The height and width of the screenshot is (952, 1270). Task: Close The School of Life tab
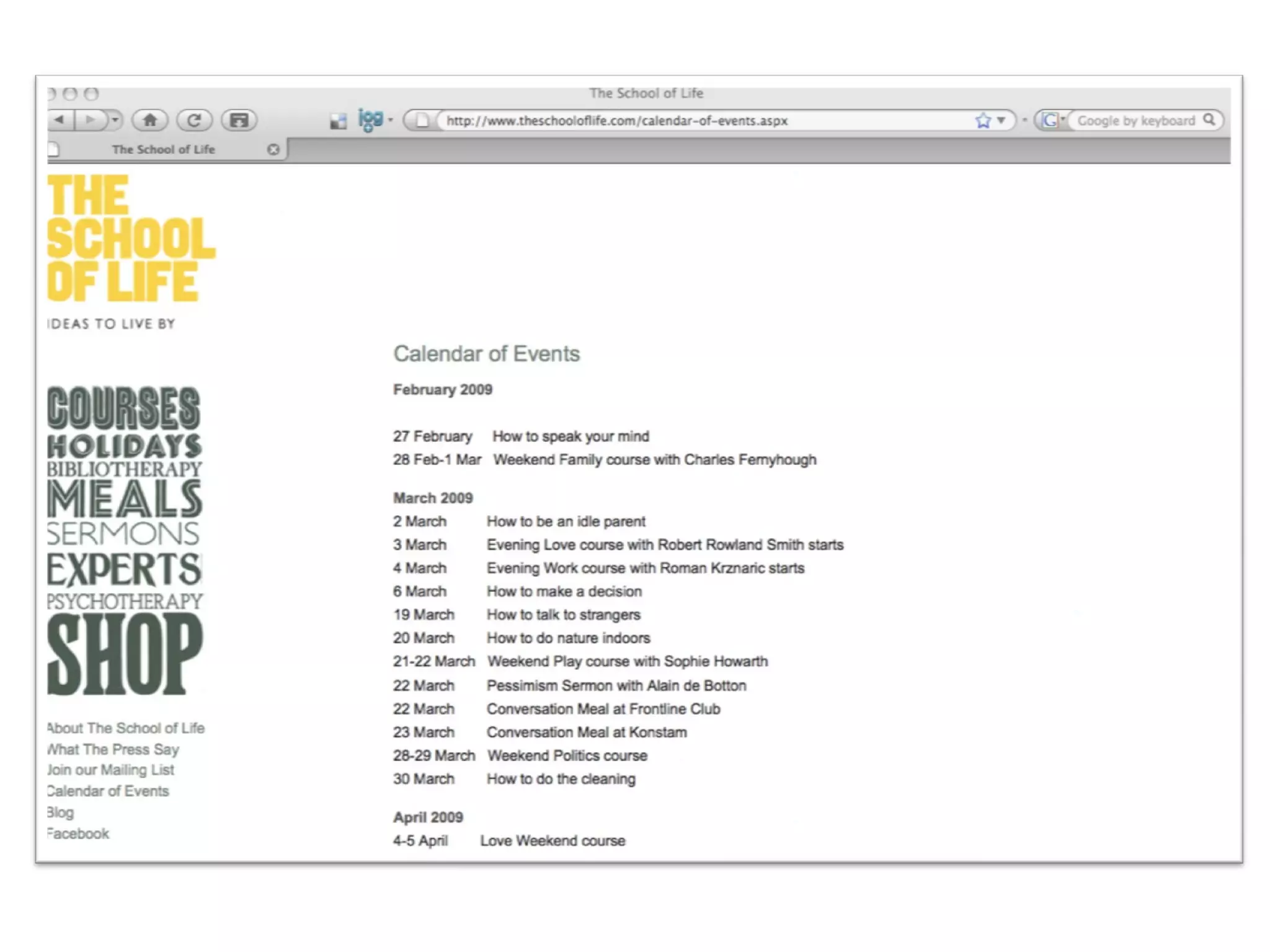pyautogui.click(x=273, y=149)
